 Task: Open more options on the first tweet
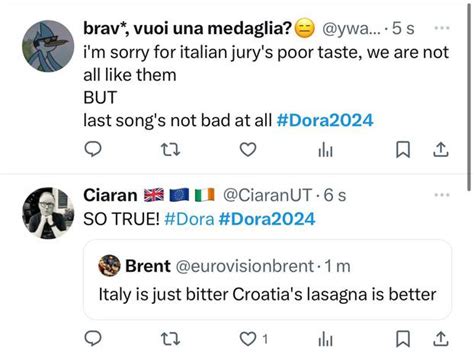click(x=442, y=28)
